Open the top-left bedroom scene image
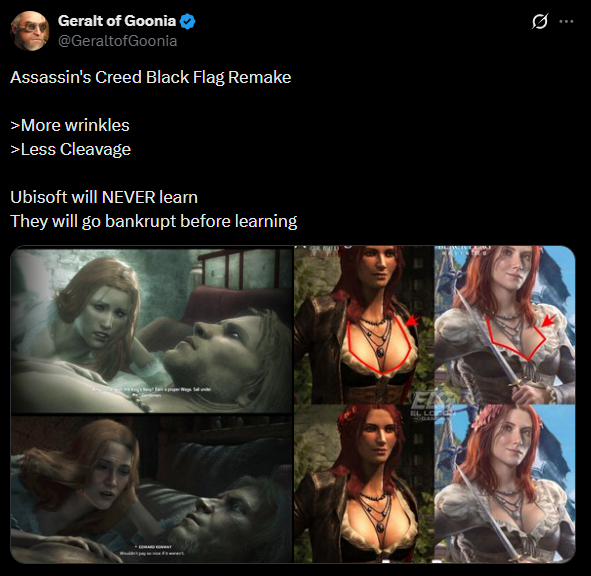Viewport: 591px width, 576px height. click(152, 329)
